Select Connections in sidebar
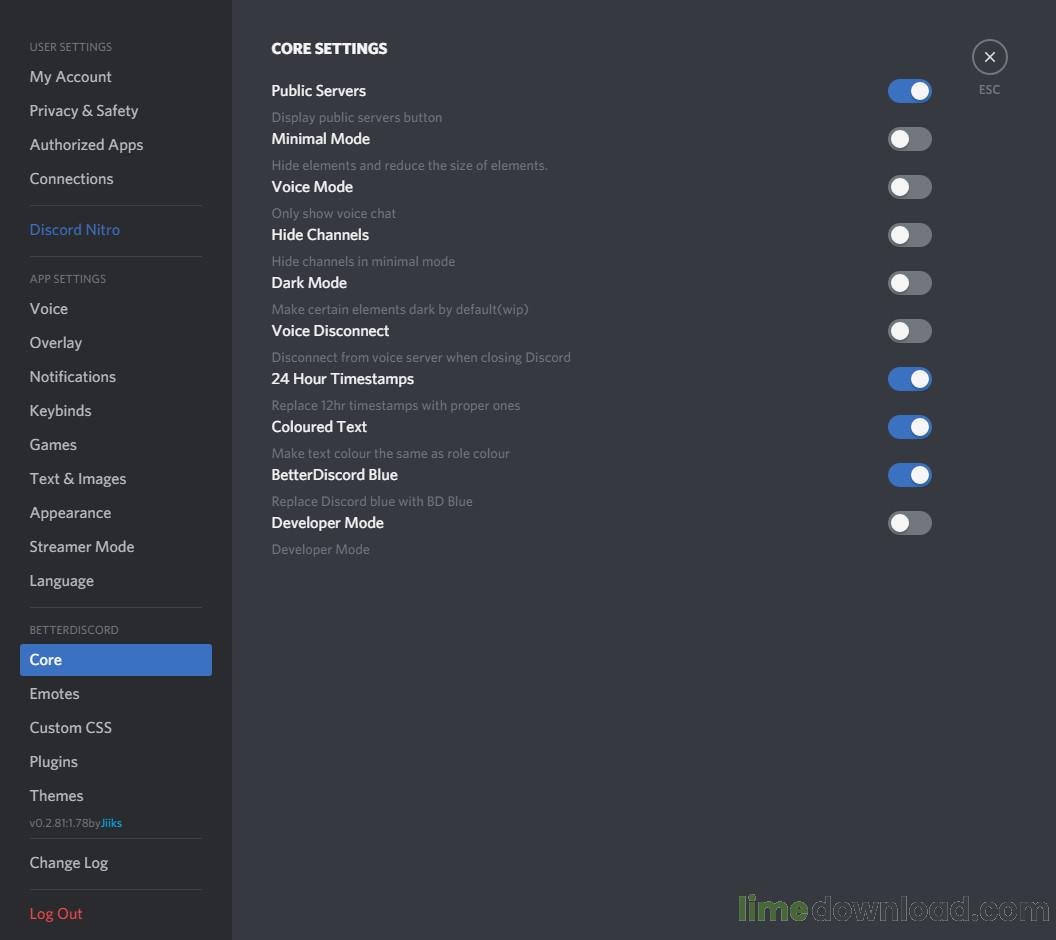 pos(116,178)
